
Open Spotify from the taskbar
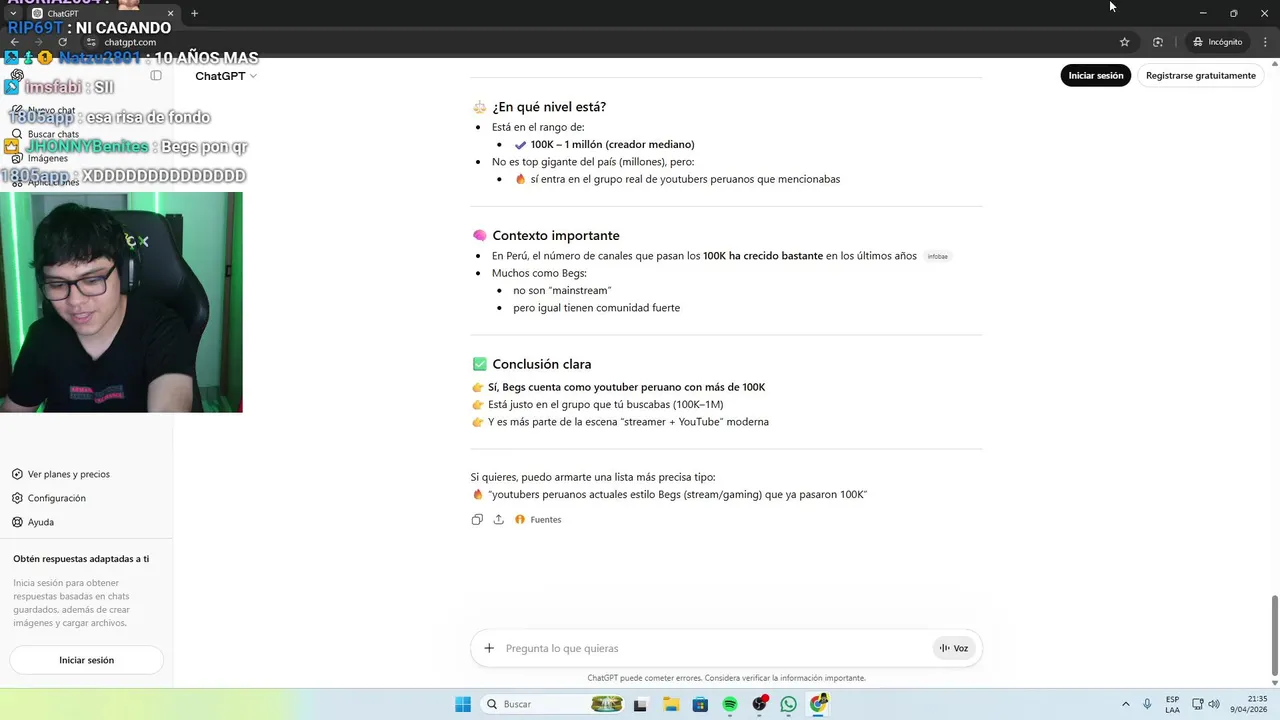pyautogui.click(x=730, y=704)
